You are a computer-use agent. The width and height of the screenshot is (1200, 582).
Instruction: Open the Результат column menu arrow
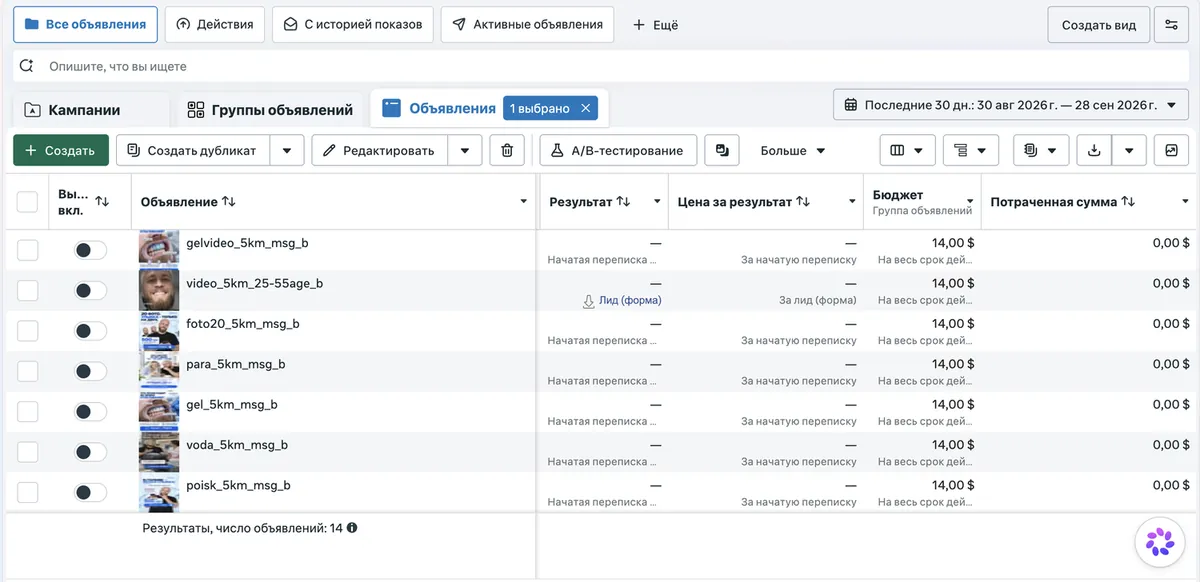pos(657,201)
